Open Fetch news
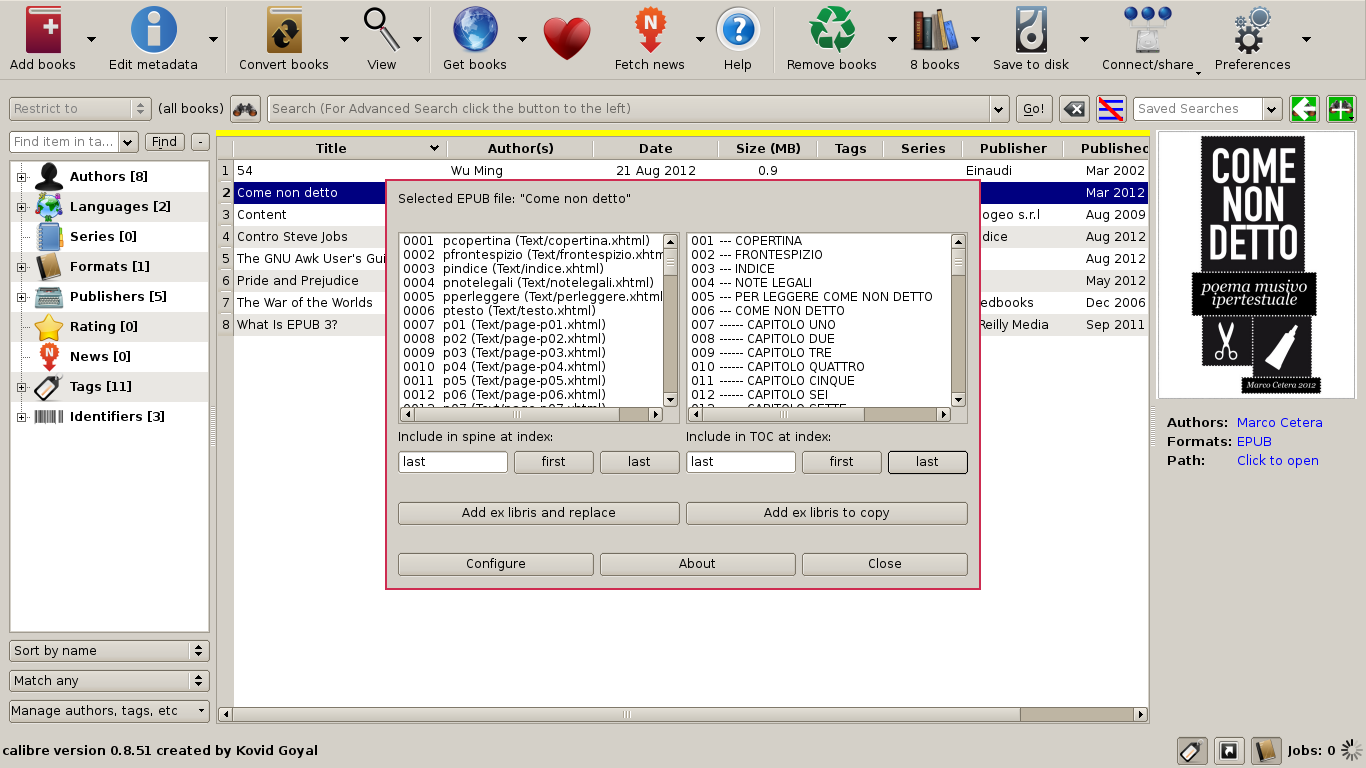 coord(650,30)
